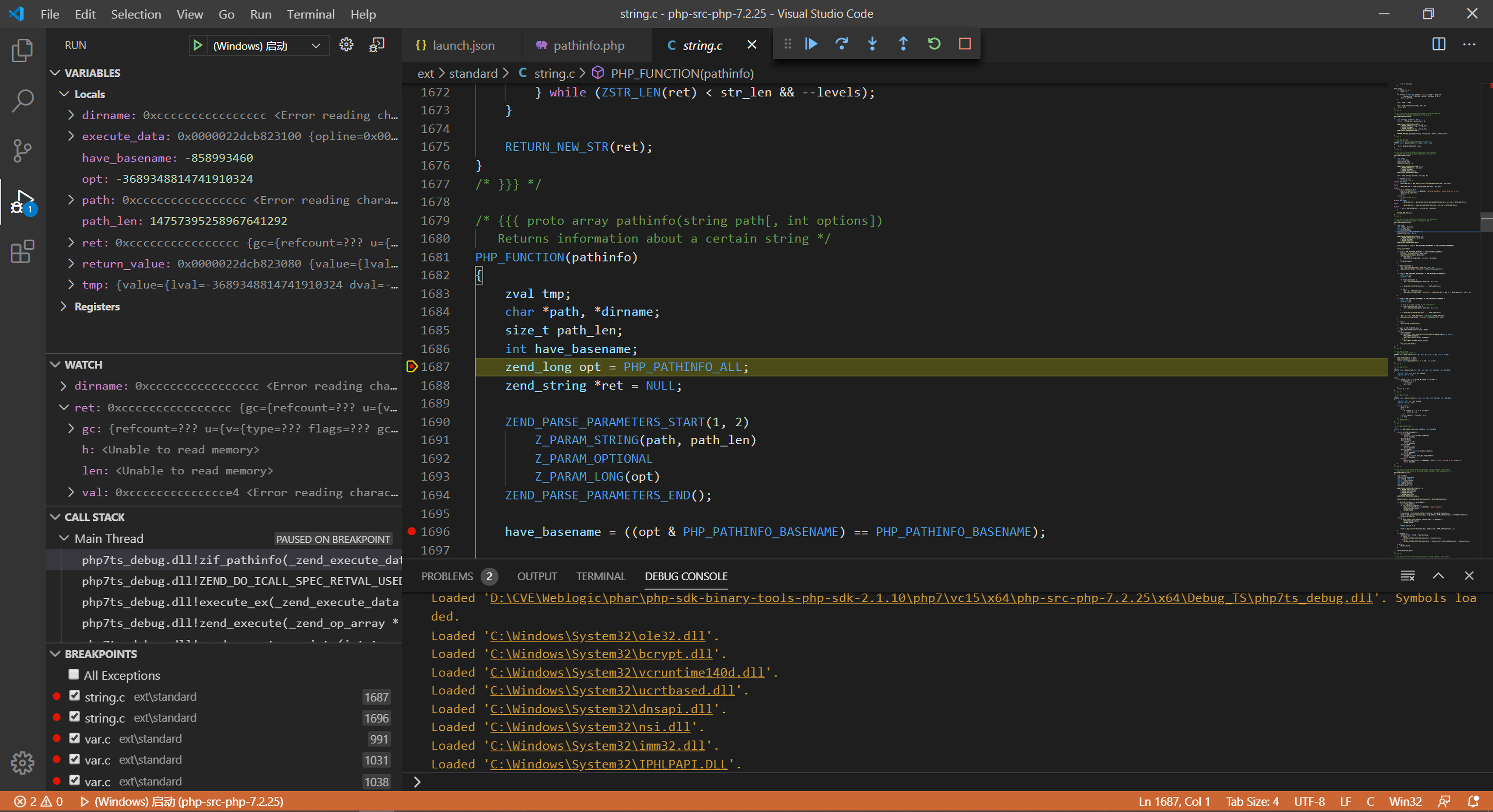Disable string.c breakpoint at line 1687
Viewport: 1493px width, 812px height.
(74, 695)
